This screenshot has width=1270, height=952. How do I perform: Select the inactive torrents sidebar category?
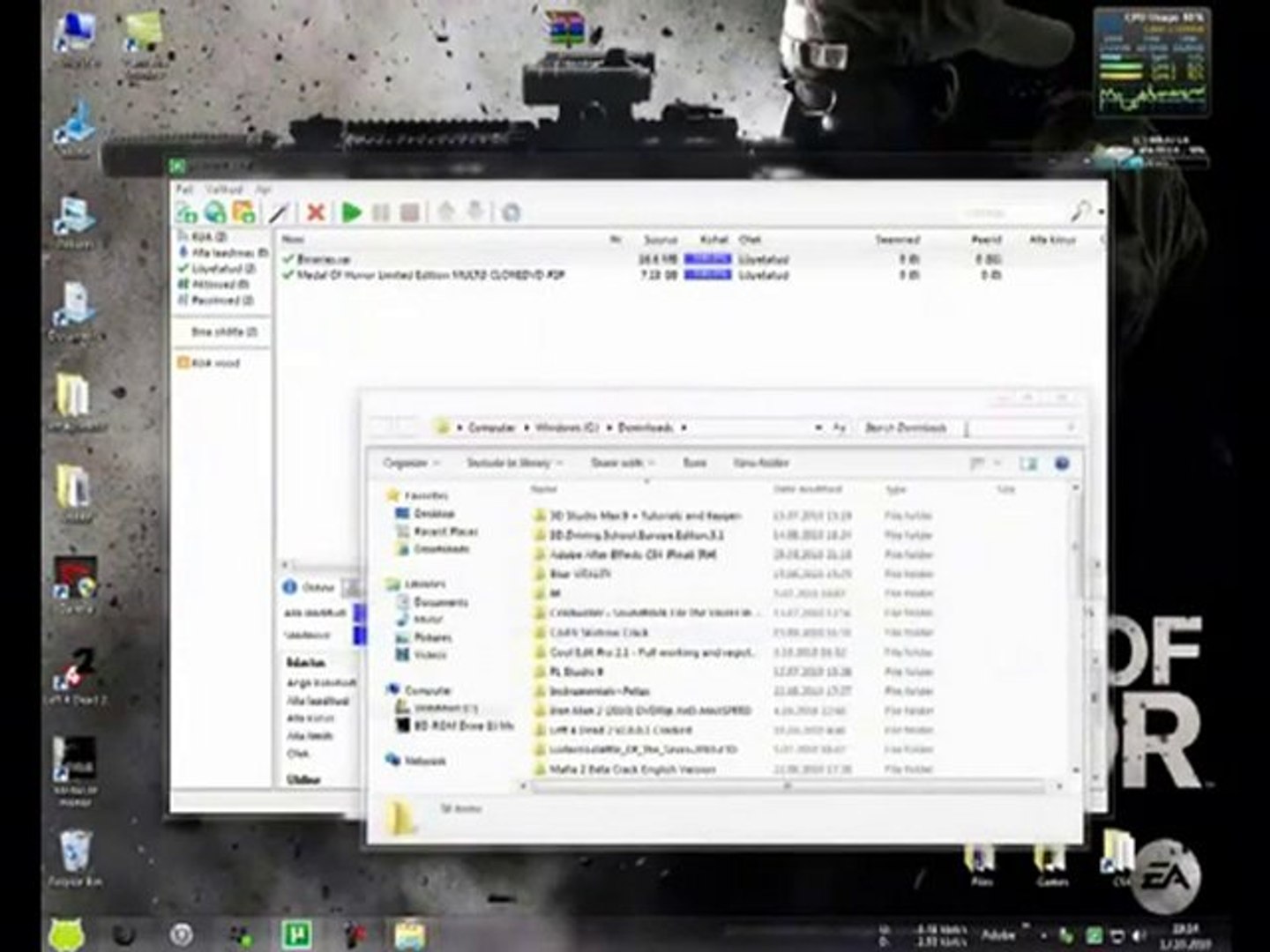click(x=216, y=300)
